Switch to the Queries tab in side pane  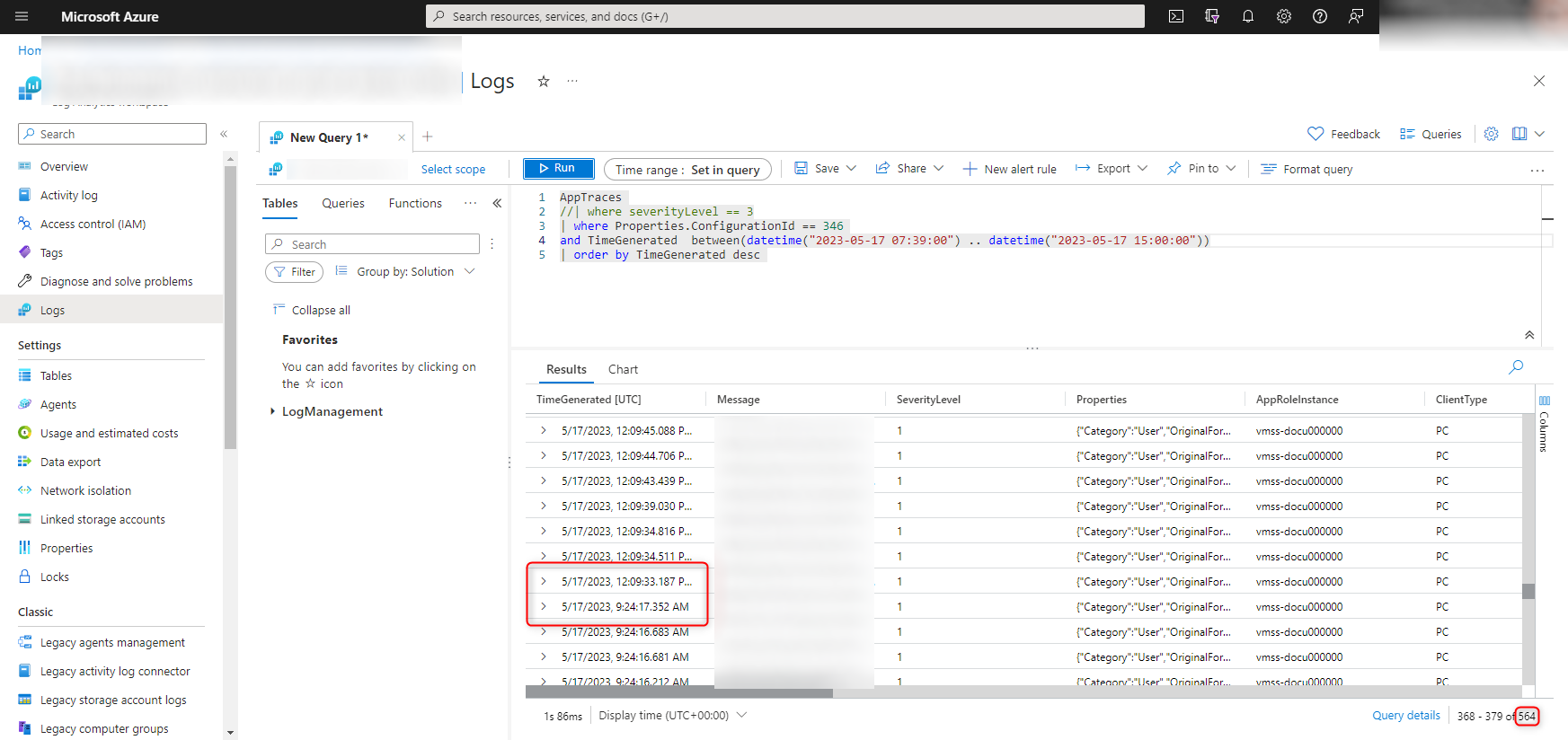343,203
